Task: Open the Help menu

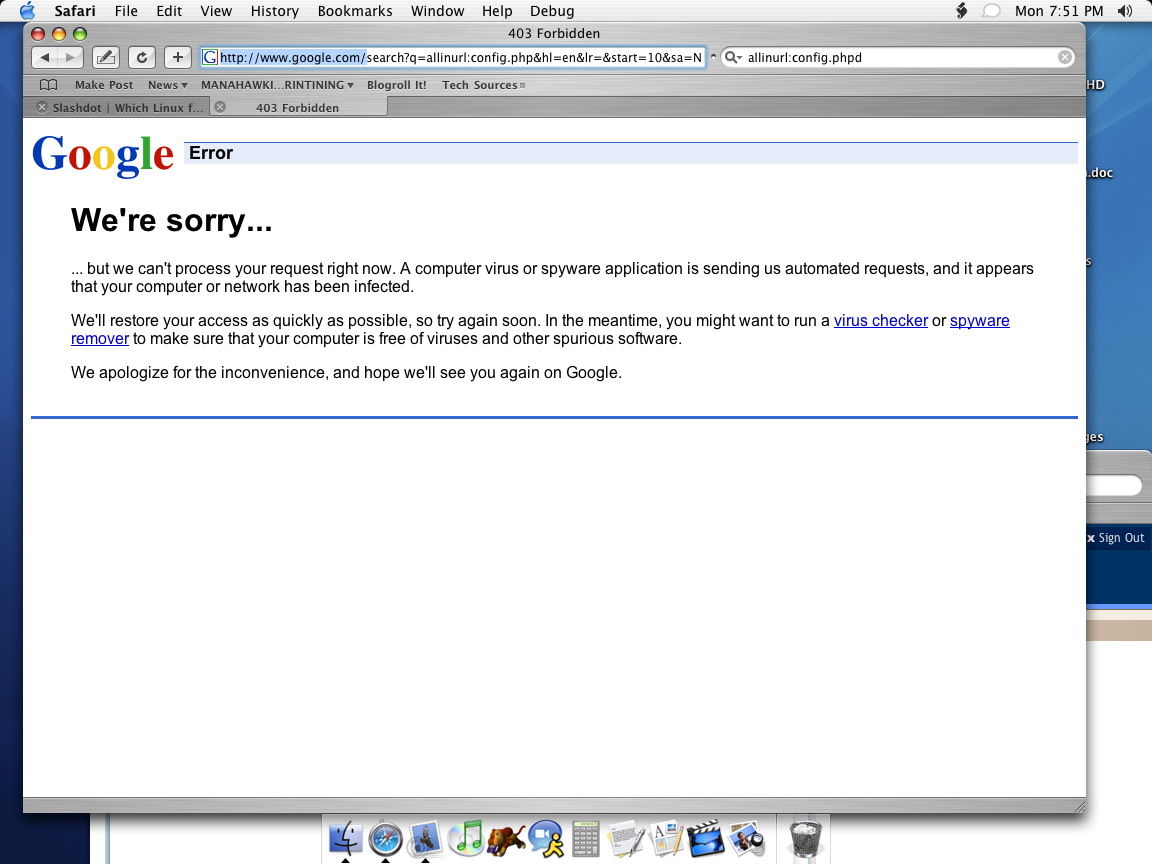Action: tap(497, 10)
